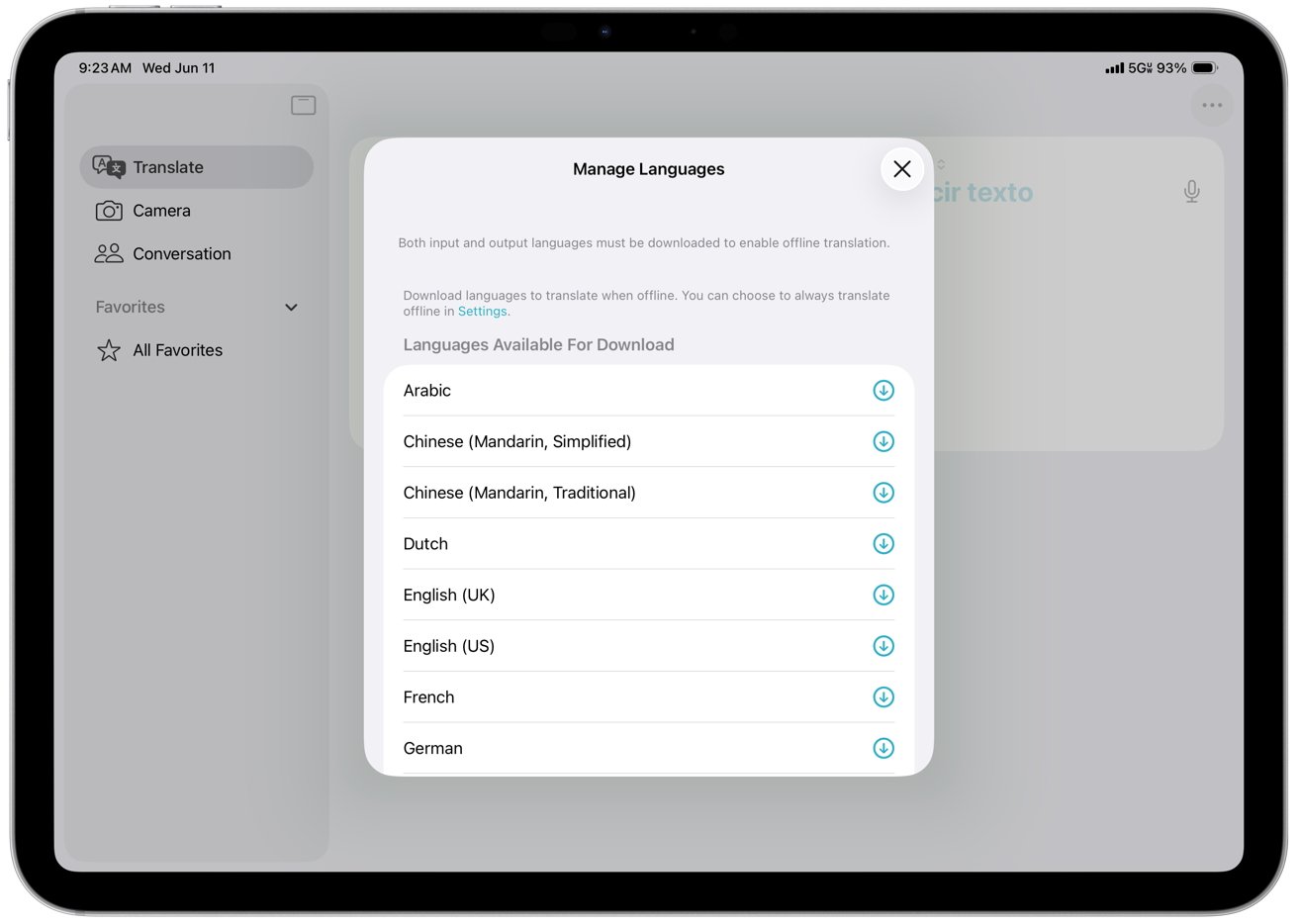The image size is (1298, 924).
Task: Select the English (UK) row label
Action: coord(448,595)
